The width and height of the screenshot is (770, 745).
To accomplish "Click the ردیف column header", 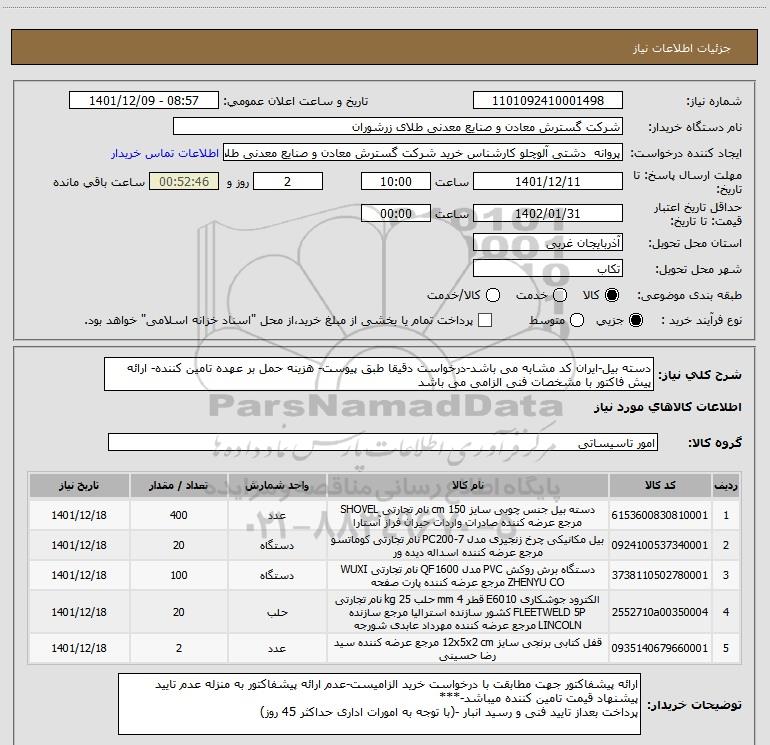I will click(x=726, y=486).
